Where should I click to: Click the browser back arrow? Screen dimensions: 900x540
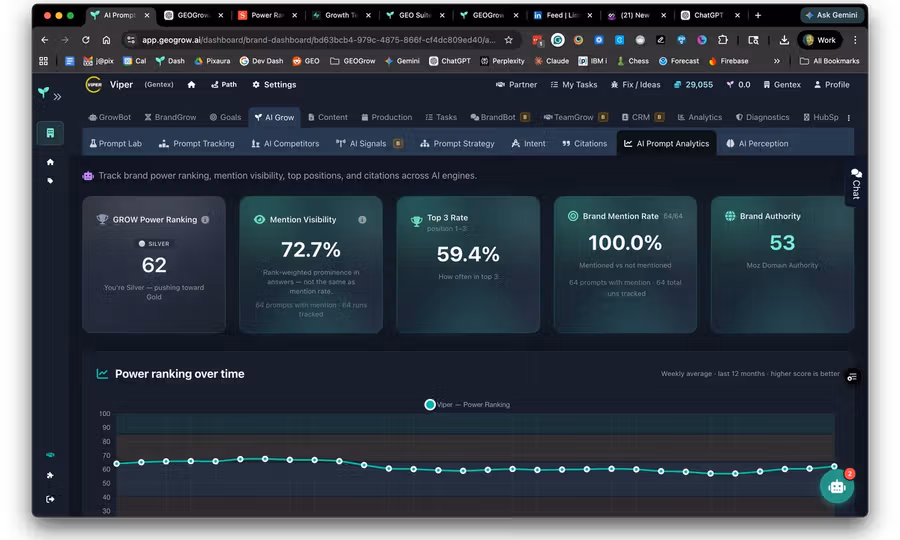tap(45, 40)
